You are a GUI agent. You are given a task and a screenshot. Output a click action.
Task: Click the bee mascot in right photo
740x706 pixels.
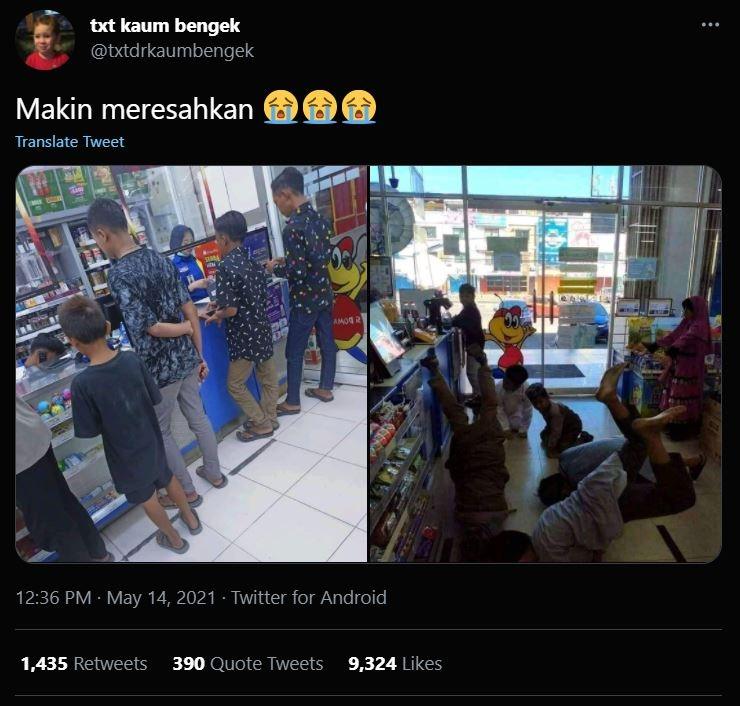(509, 336)
